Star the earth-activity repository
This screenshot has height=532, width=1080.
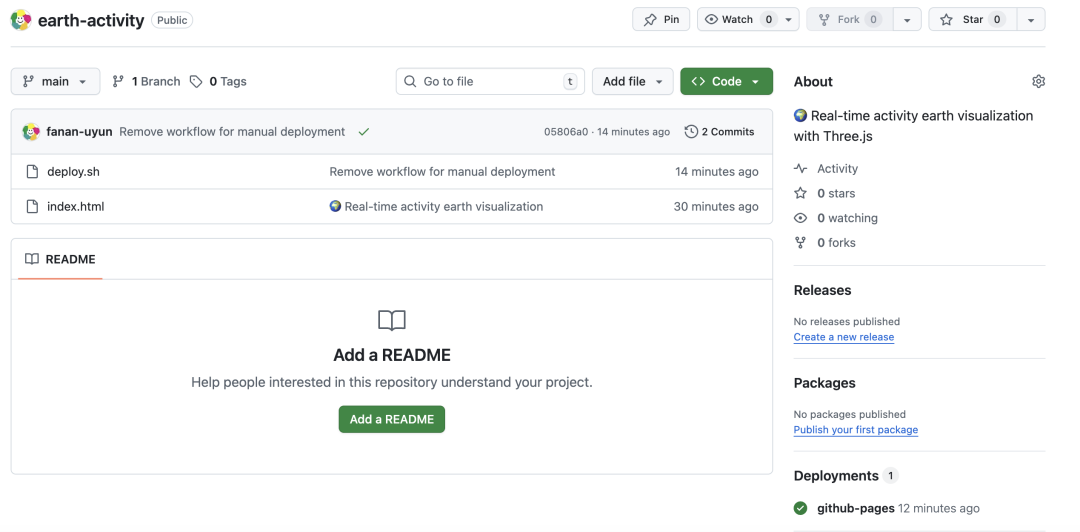(973, 19)
